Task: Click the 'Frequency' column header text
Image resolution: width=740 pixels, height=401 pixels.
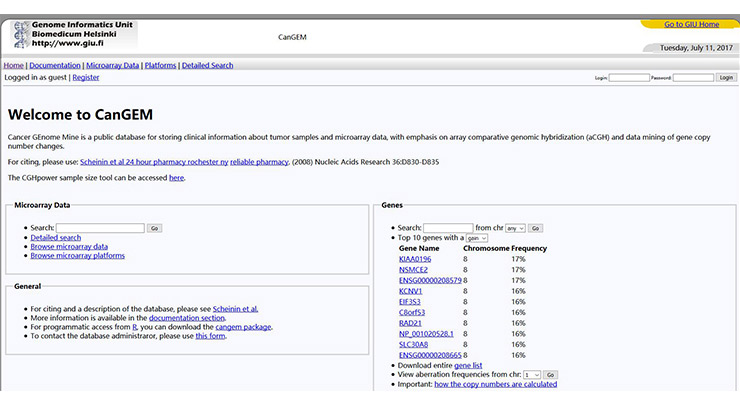Action: pos(529,248)
